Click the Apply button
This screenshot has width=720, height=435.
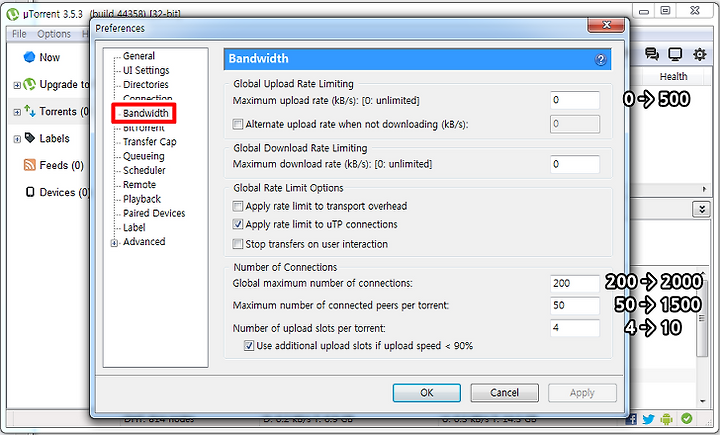tap(582, 393)
